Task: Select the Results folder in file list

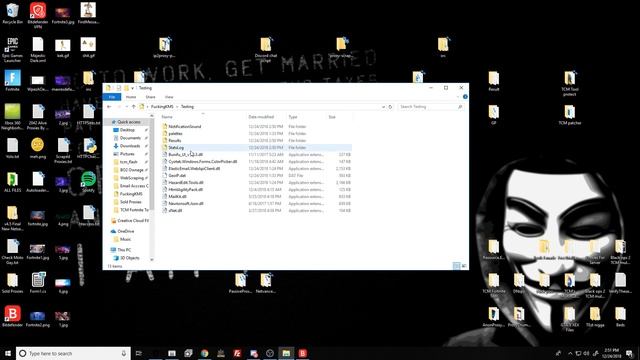Action: [x=175, y=140]
